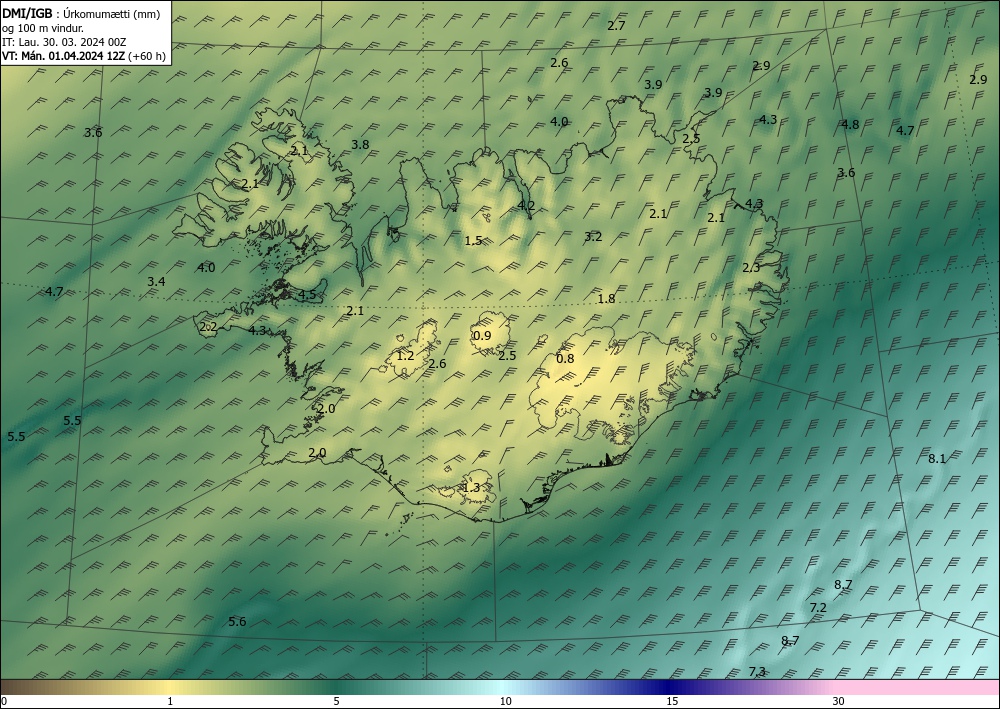Click the glacier value 0.9
This screenshot has width=1000, height=709.
pos(482,336)
